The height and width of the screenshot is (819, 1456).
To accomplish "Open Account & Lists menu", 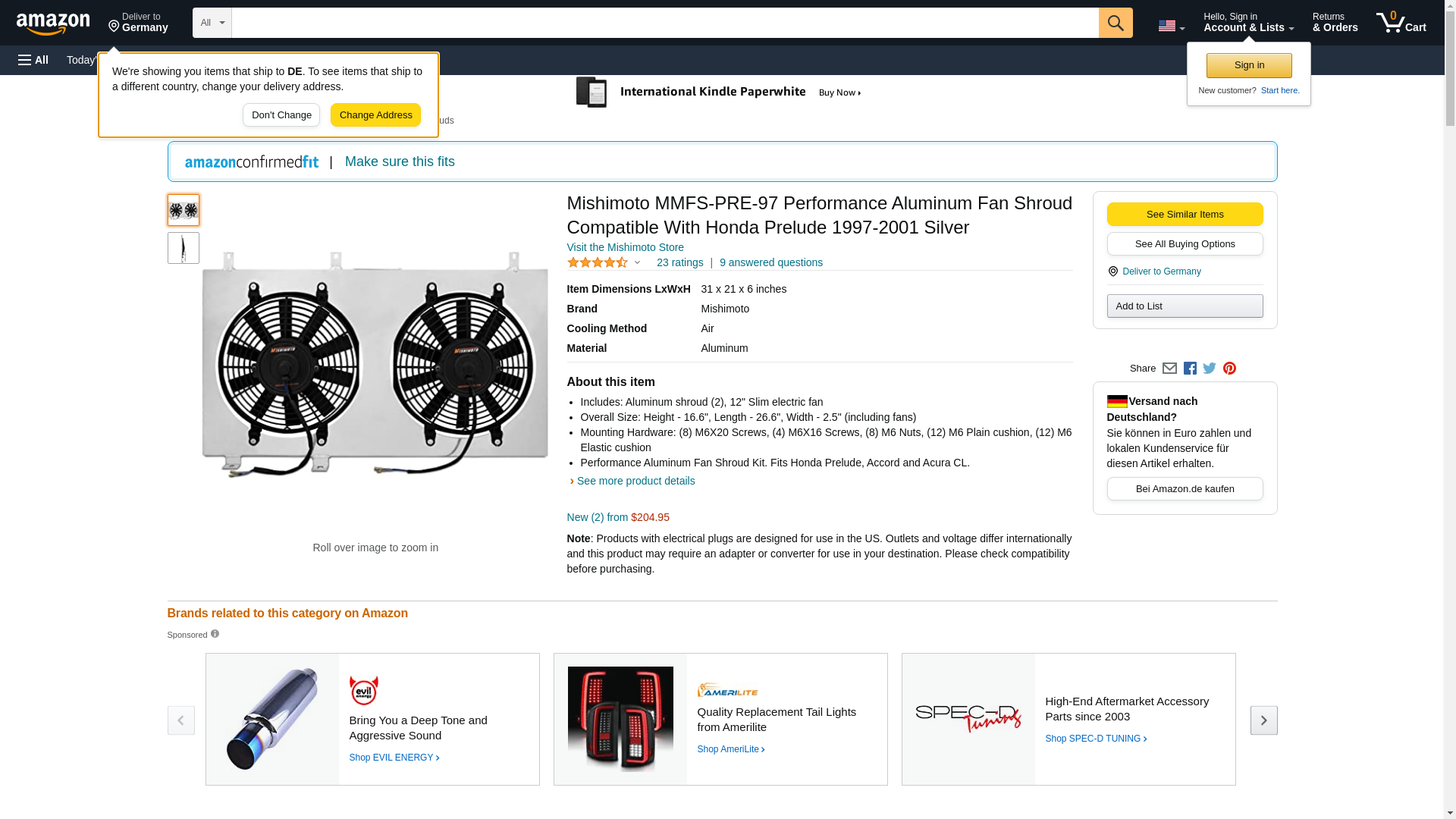I will coord(1248,23).
